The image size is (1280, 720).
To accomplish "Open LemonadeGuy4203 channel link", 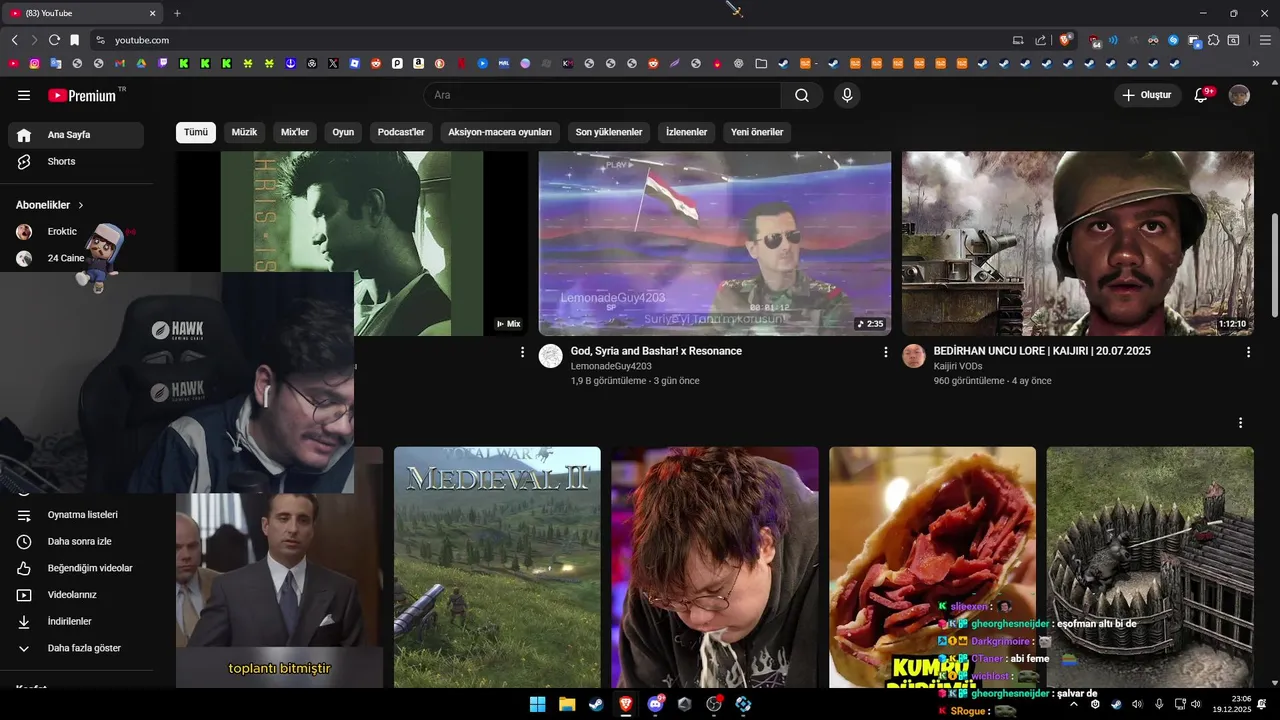I will [x=611, y=366].
